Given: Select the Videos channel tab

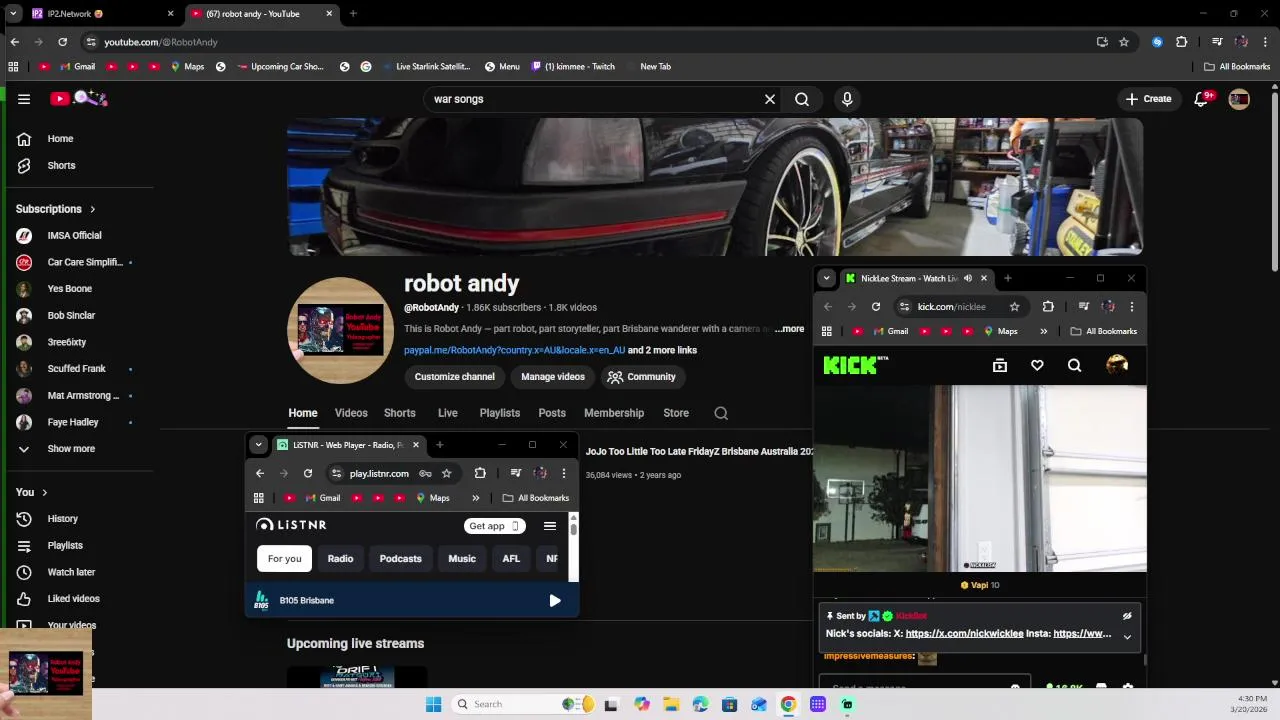Looking at the screenshot, I should pos(351,413).
